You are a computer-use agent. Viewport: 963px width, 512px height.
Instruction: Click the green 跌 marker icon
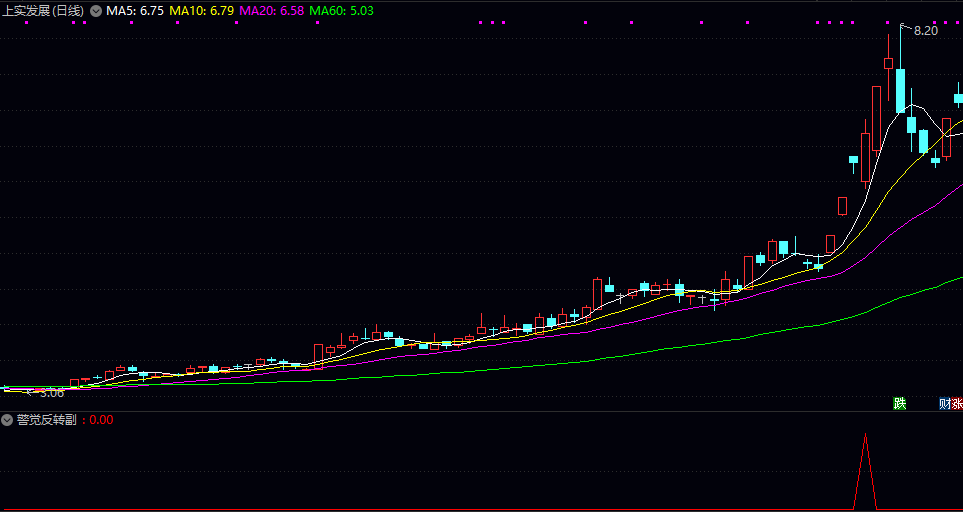899,404
